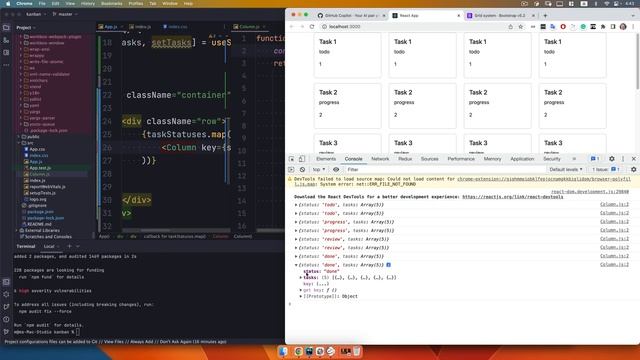Toggle the console sidebar icon
Screen dimensions: 640x360
[x=291, y=169]
